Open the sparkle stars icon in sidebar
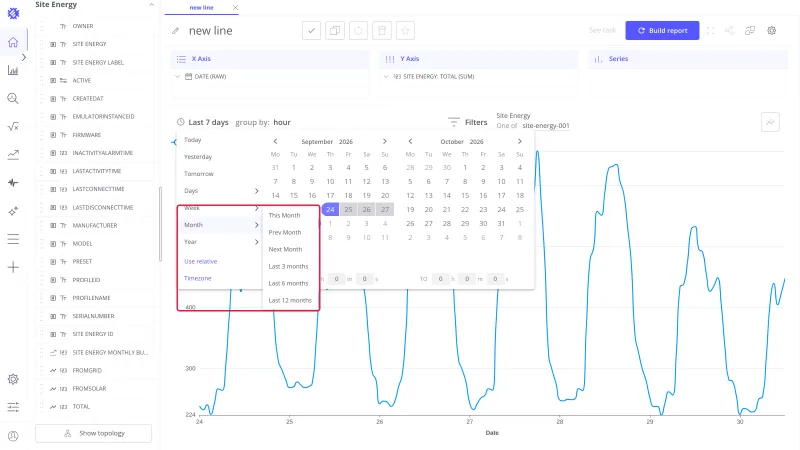 pyautogui.click(x=13, y=211)
